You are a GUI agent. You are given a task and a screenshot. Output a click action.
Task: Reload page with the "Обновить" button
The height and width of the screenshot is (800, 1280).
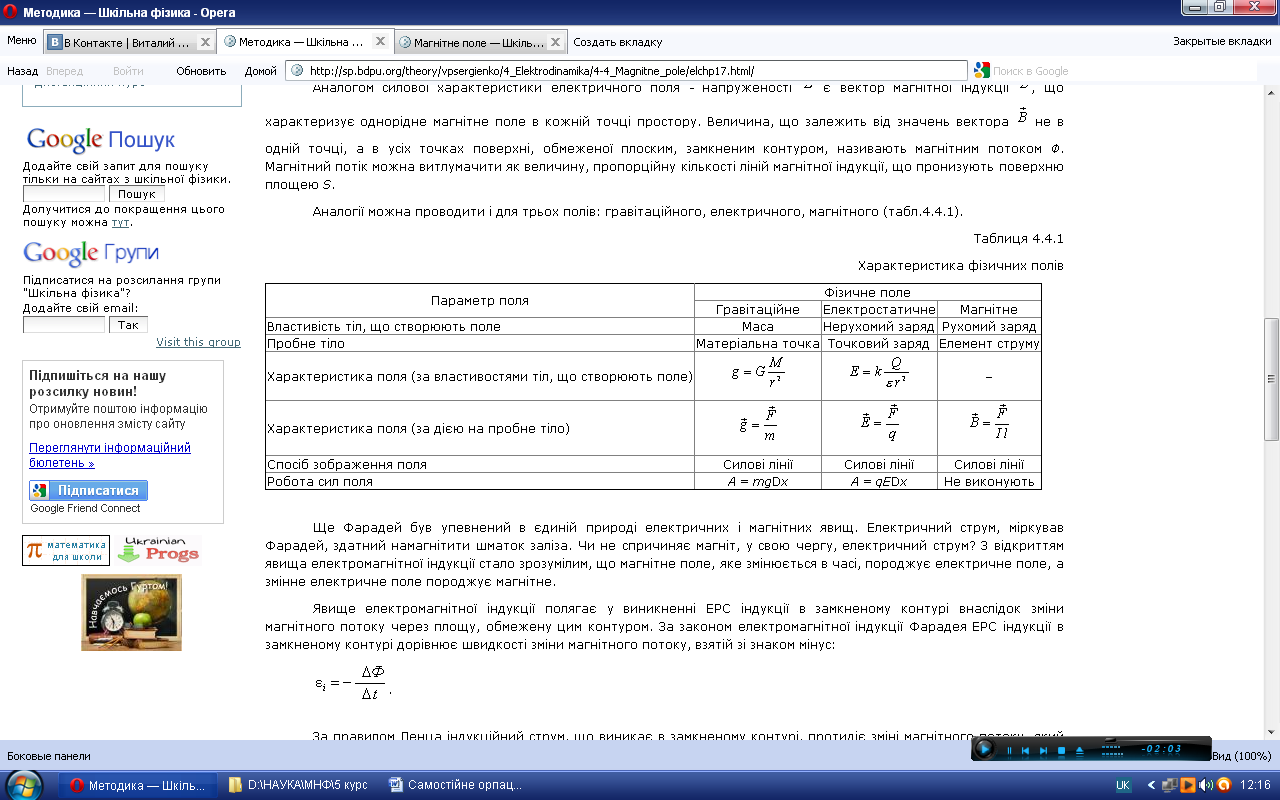pyautogui.click(x=201, y=71)
